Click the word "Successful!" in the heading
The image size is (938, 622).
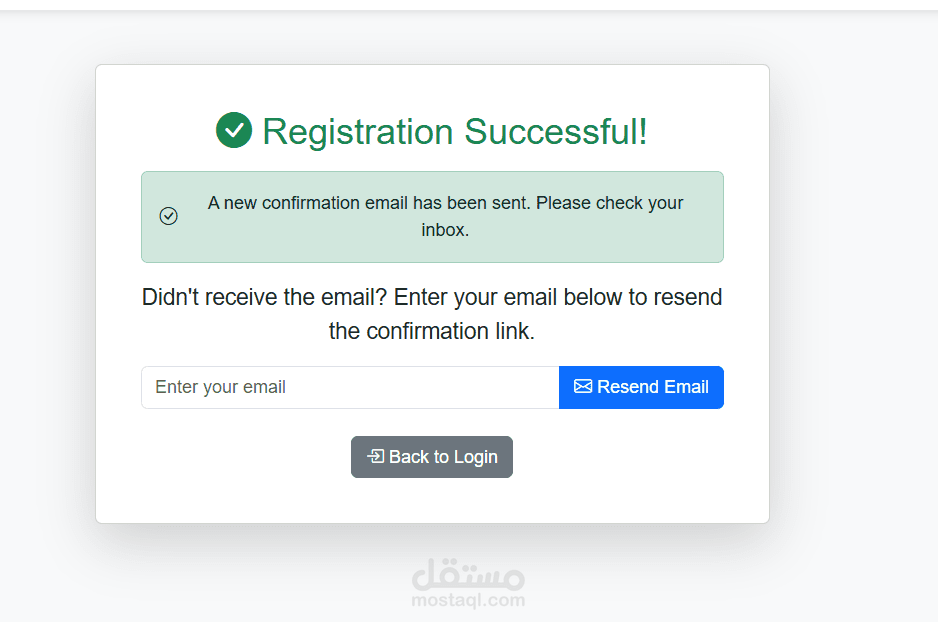(556, 131)
